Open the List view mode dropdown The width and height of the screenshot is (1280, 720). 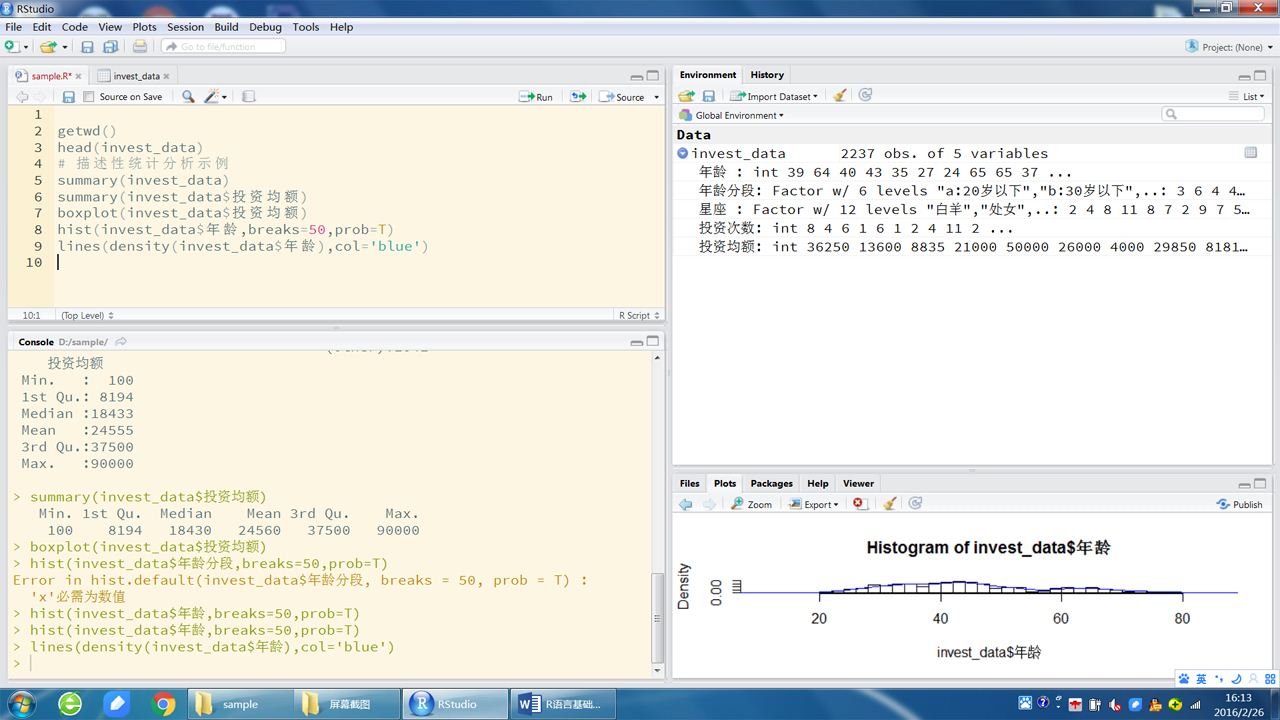click(x=1247, y=96)
